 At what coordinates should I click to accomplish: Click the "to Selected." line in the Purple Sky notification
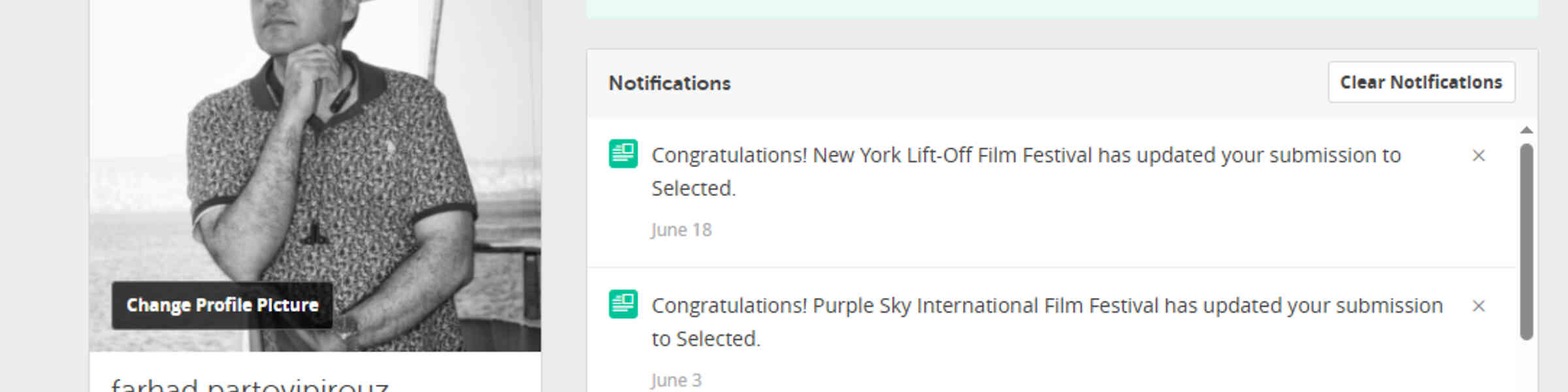[x=706, y=339]
